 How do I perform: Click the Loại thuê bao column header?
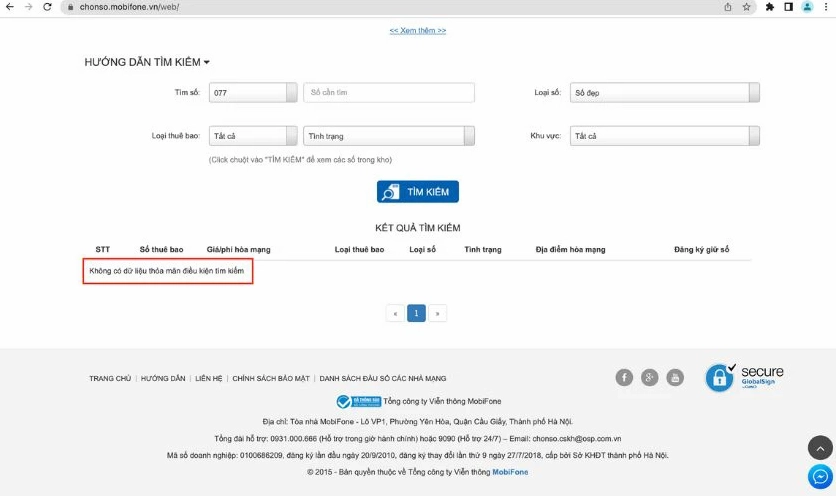tap(359, 249)
